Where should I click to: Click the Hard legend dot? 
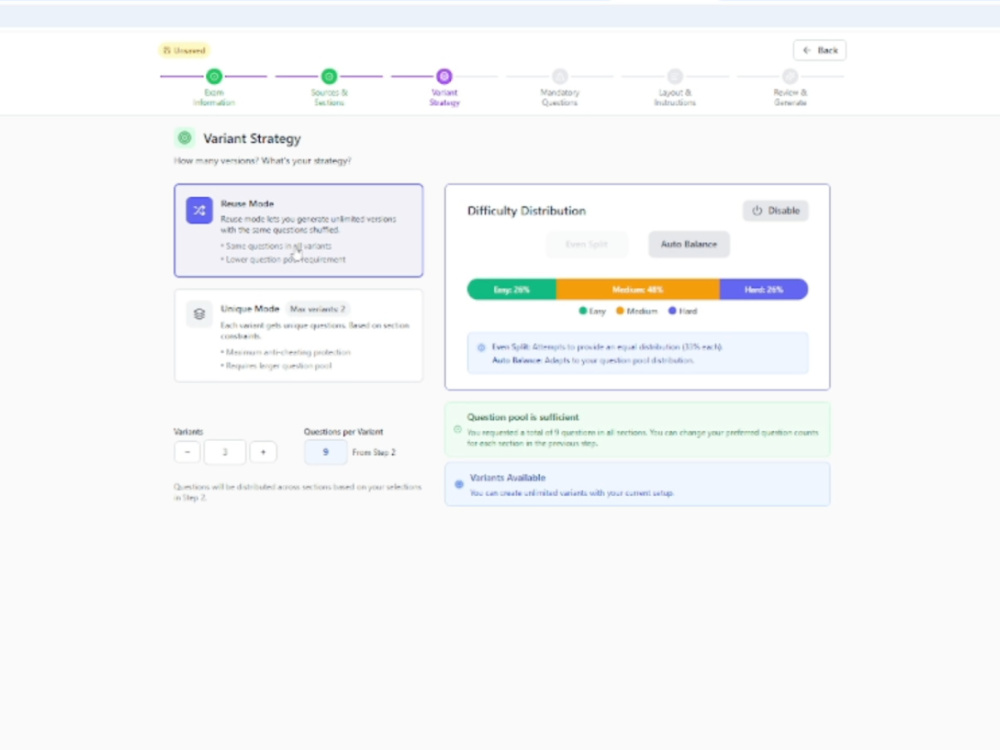click(672, 311)
